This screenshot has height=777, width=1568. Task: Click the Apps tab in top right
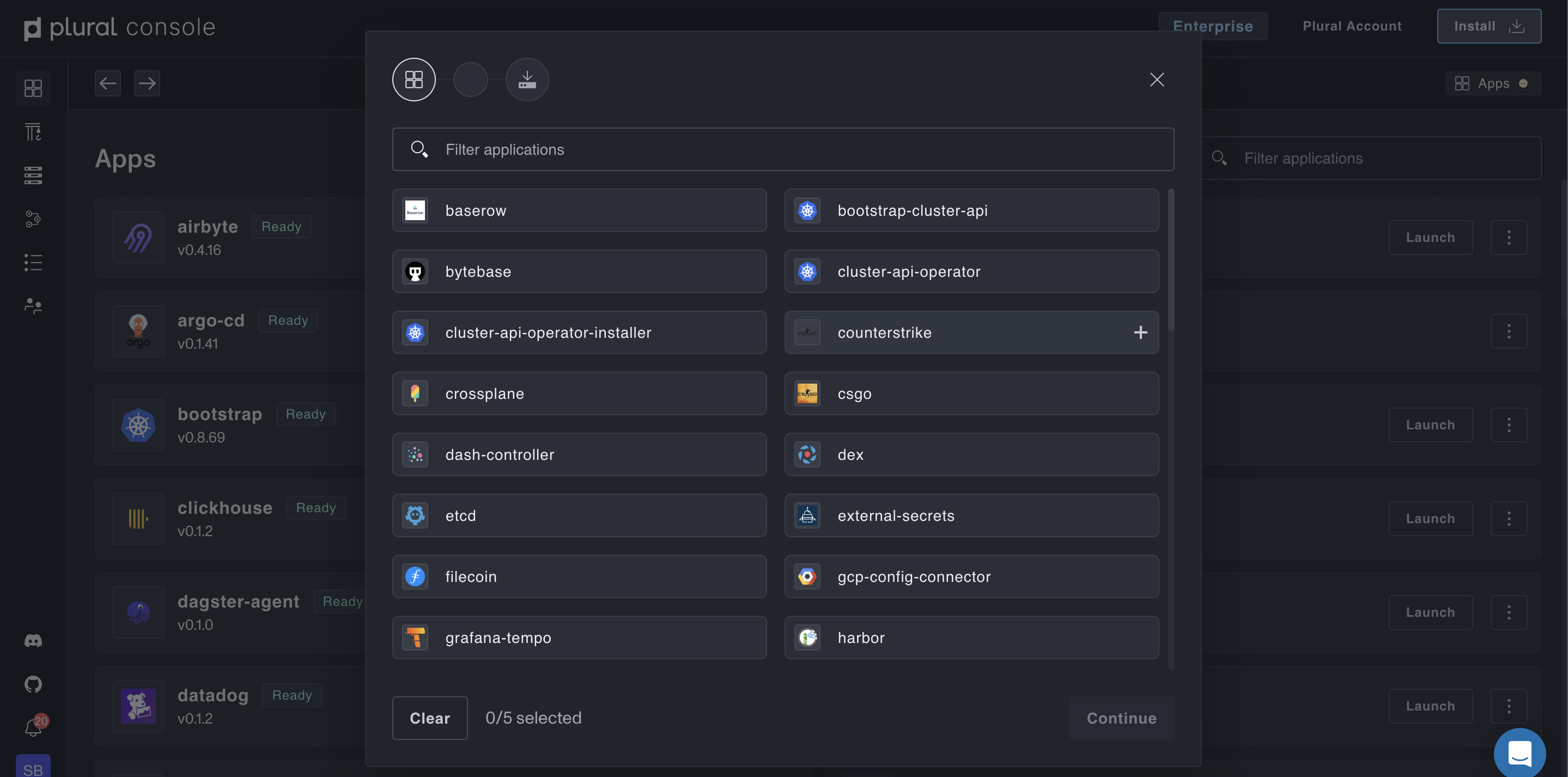(1492, 83)
